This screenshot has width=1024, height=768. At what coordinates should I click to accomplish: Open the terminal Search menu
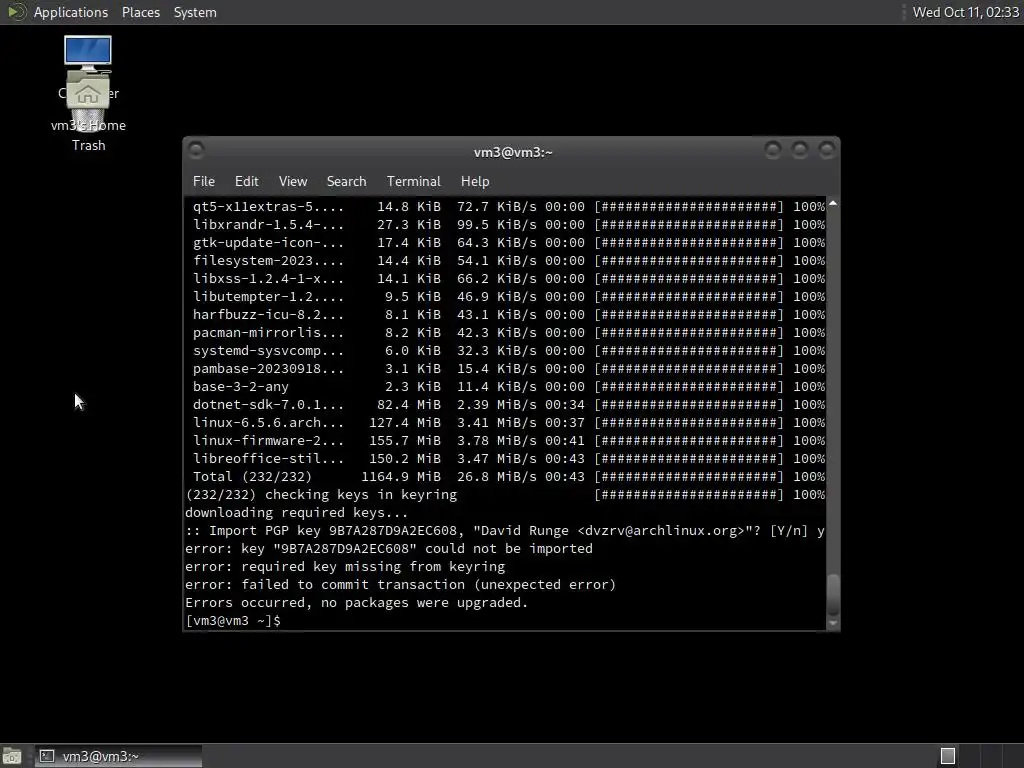click(346, 182)
